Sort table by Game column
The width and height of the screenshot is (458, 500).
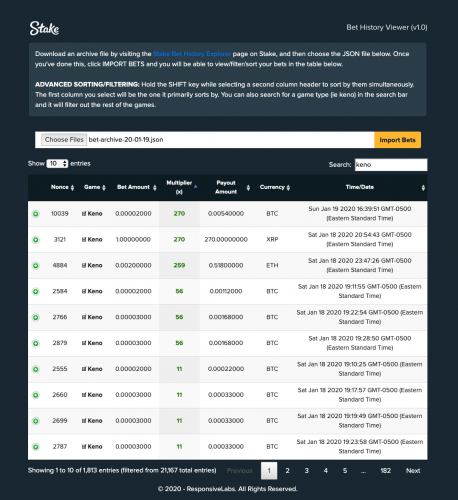coord(95,187)
